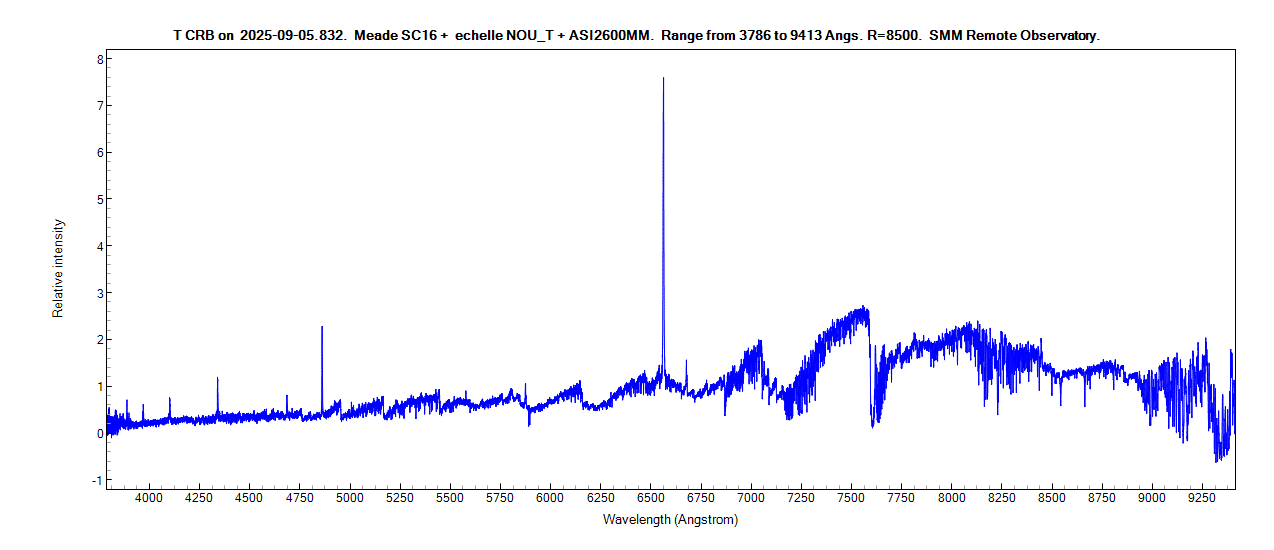
Task: Click the 7000 tick label on x-axis
Action: [x=750, y=497]
